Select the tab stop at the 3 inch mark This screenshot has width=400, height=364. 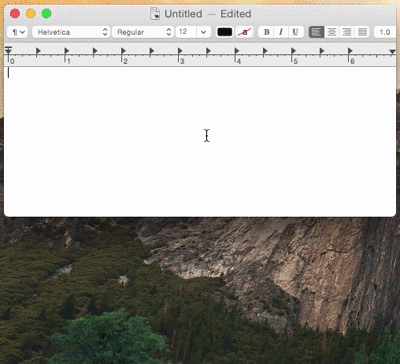tap(180, 51)
